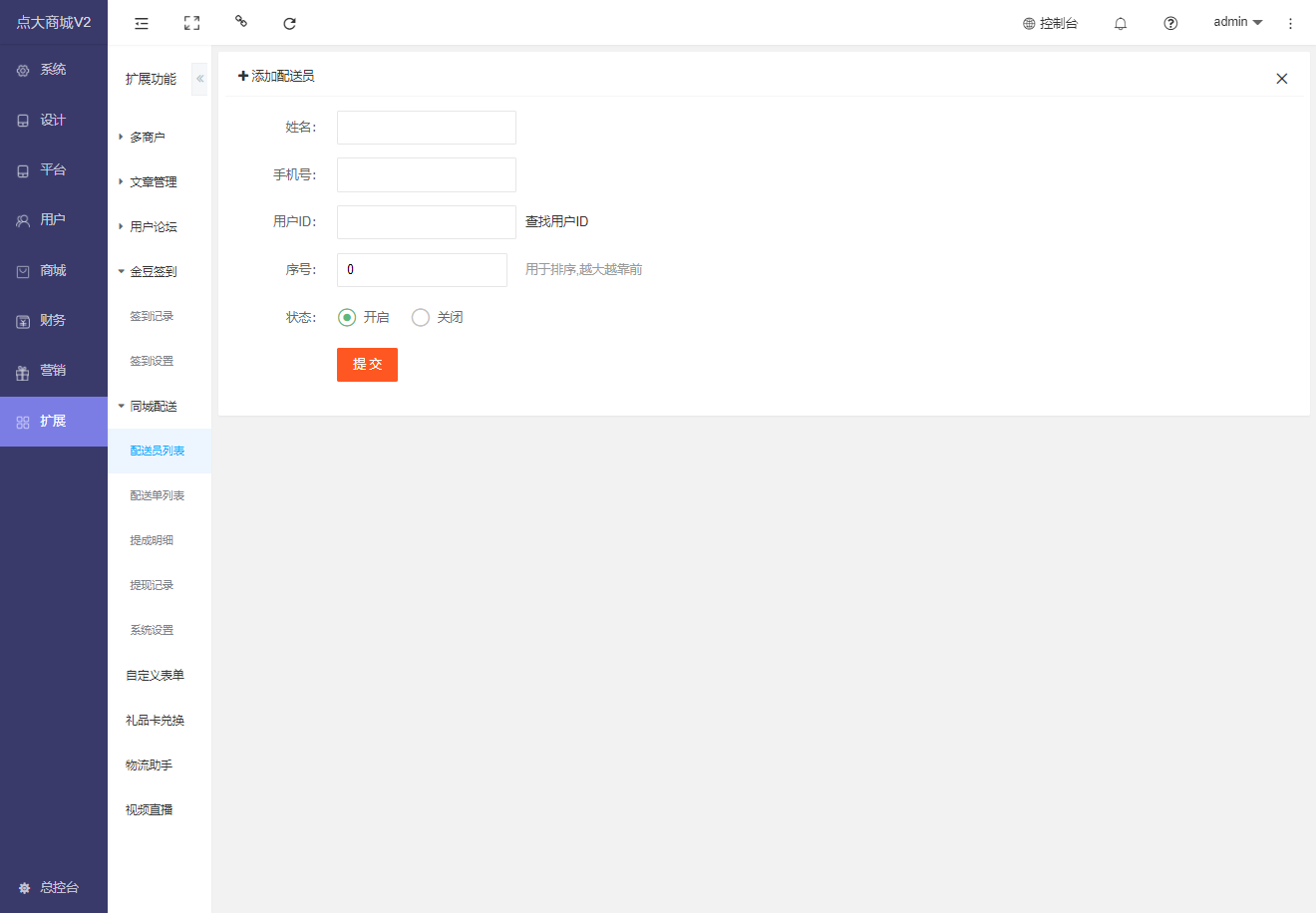
Task: Click the fullscreen icon in top bar
Action: [x=191, y=23]
